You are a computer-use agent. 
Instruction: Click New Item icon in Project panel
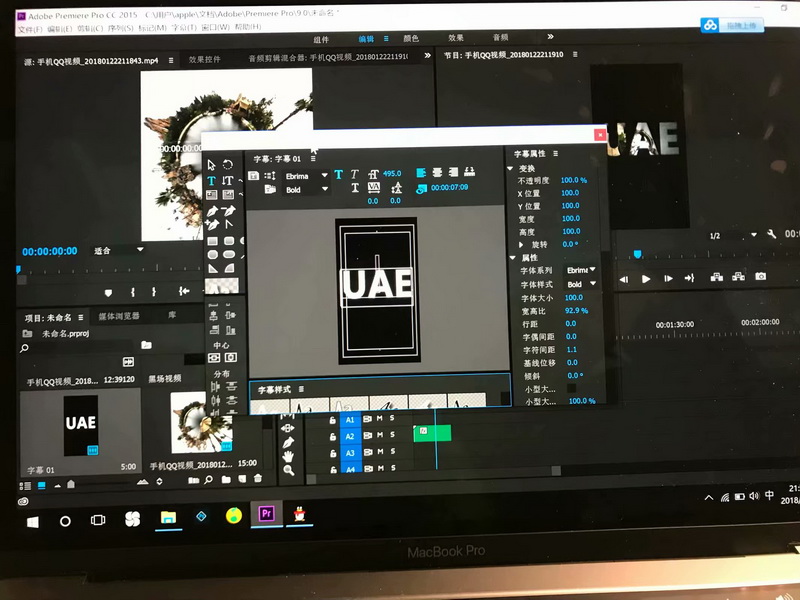pyautogui.click(x=242, y=479)
